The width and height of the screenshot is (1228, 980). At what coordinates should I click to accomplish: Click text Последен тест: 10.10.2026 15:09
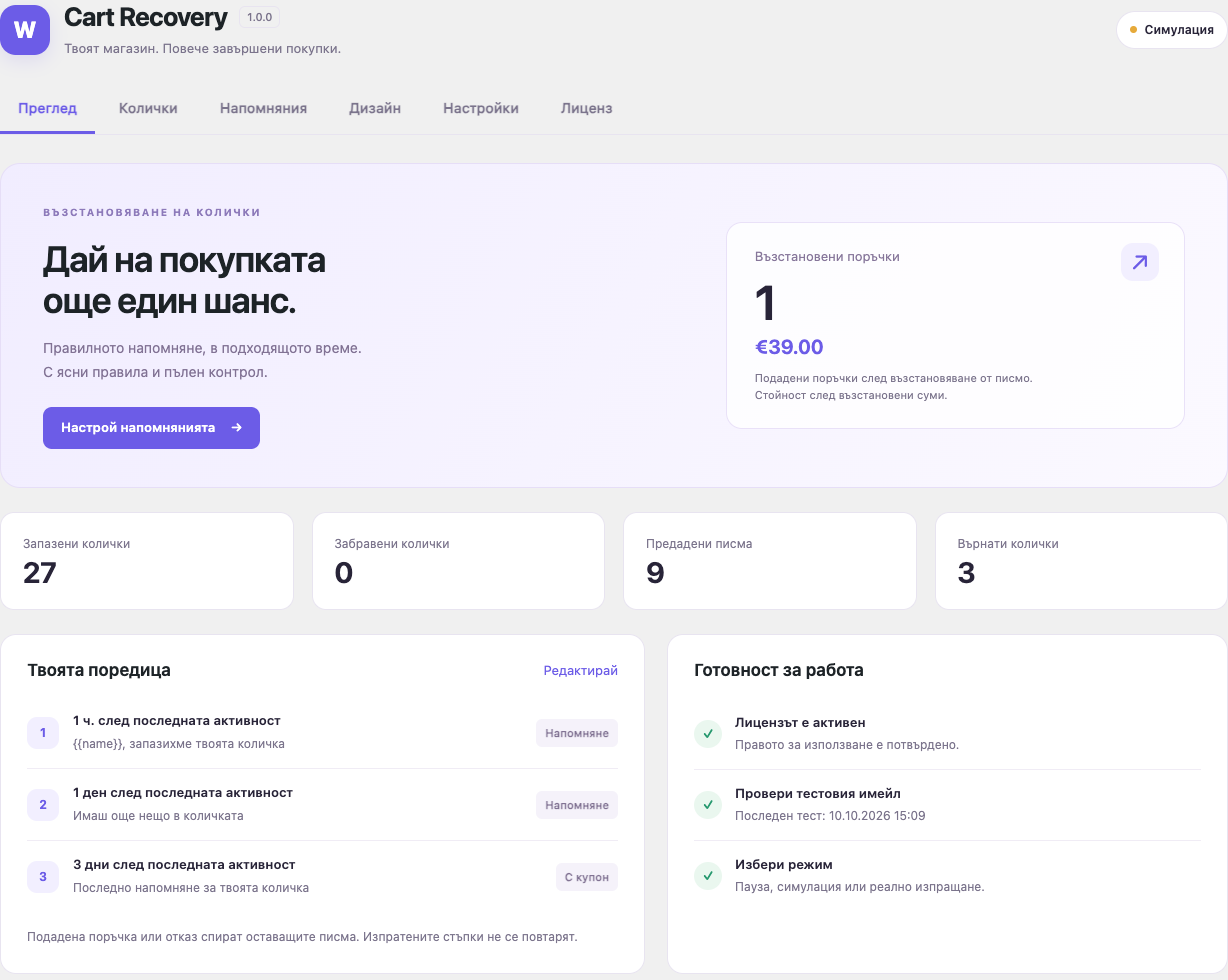pos(830,816)
